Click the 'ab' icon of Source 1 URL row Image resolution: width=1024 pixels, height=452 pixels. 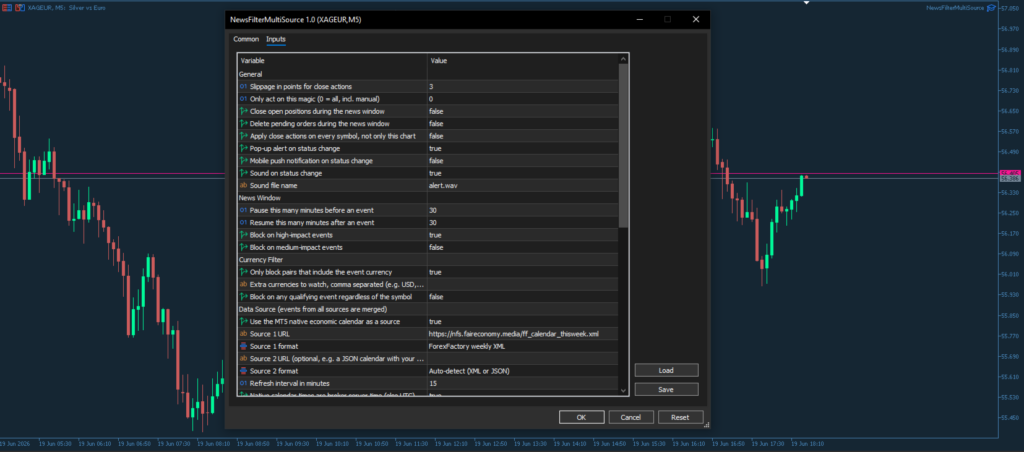coord(244,334)
